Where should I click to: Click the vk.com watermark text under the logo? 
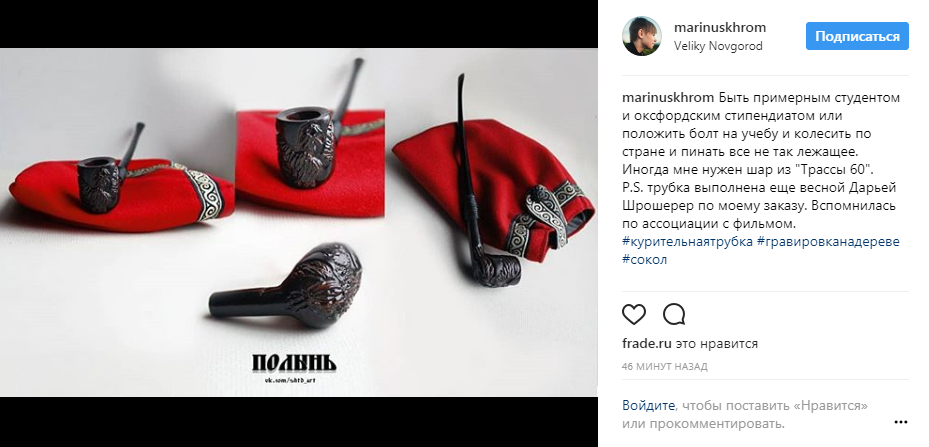(x=290, y=379)
